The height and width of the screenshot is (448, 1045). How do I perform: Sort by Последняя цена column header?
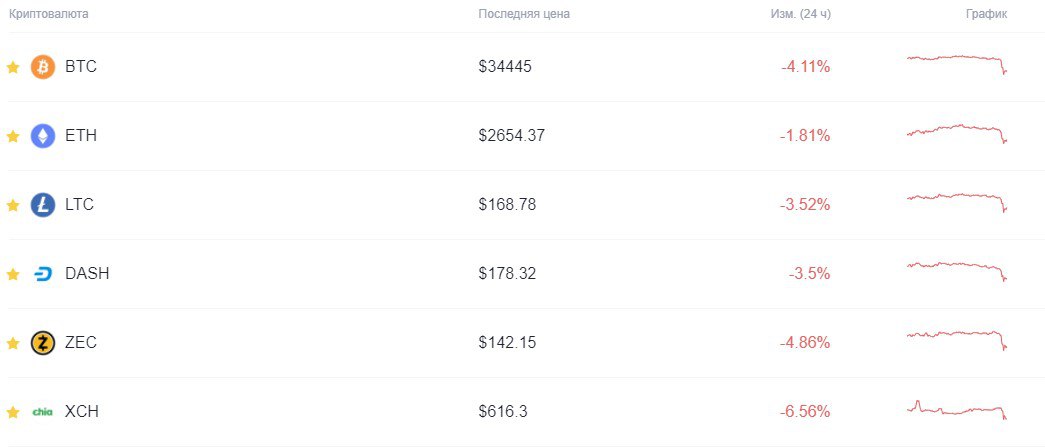[x=524, y=14]
